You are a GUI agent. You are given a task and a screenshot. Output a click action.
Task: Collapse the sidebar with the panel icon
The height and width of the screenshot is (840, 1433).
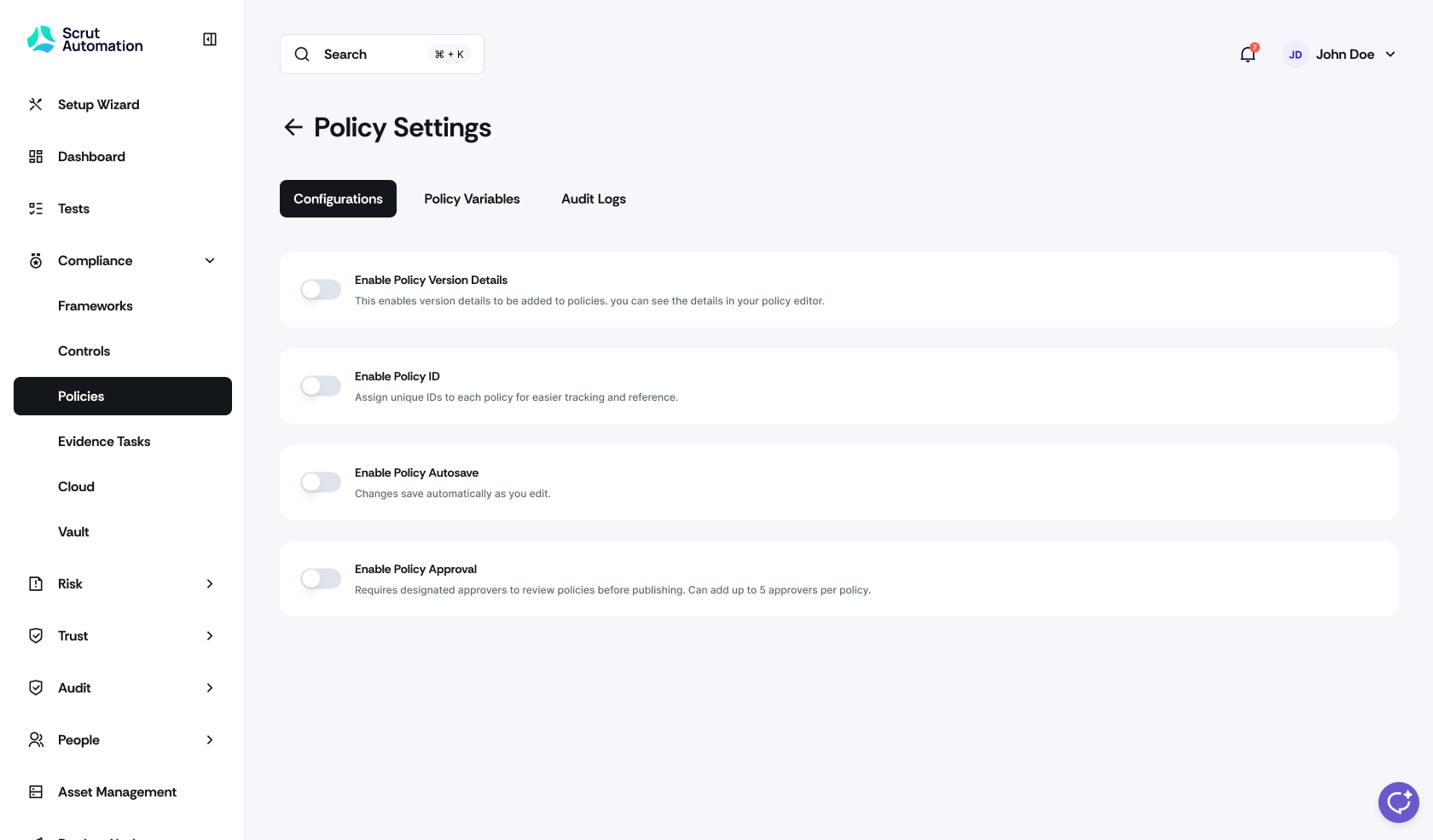click(210, 39)
